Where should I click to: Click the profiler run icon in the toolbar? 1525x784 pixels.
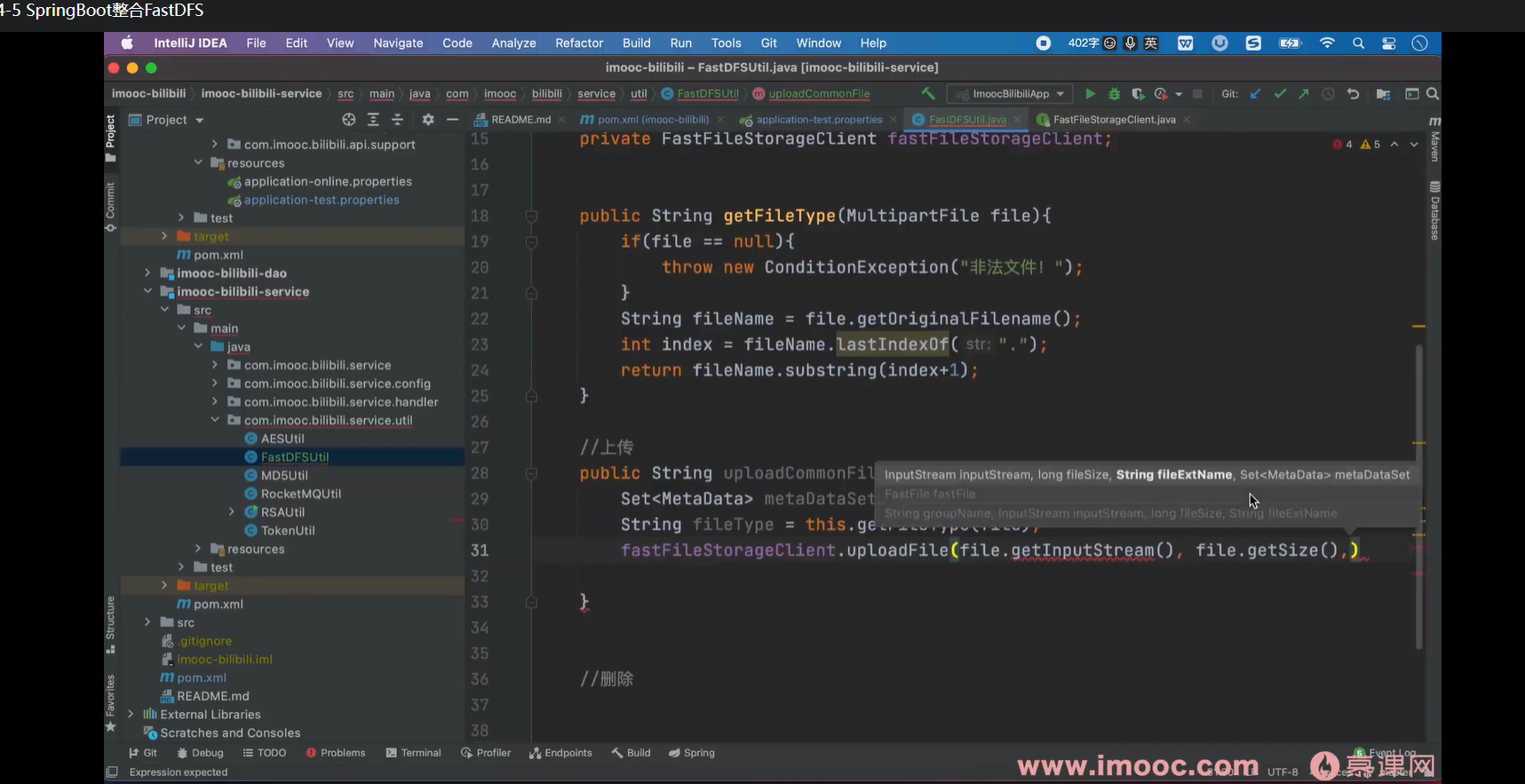[1161, 93]
